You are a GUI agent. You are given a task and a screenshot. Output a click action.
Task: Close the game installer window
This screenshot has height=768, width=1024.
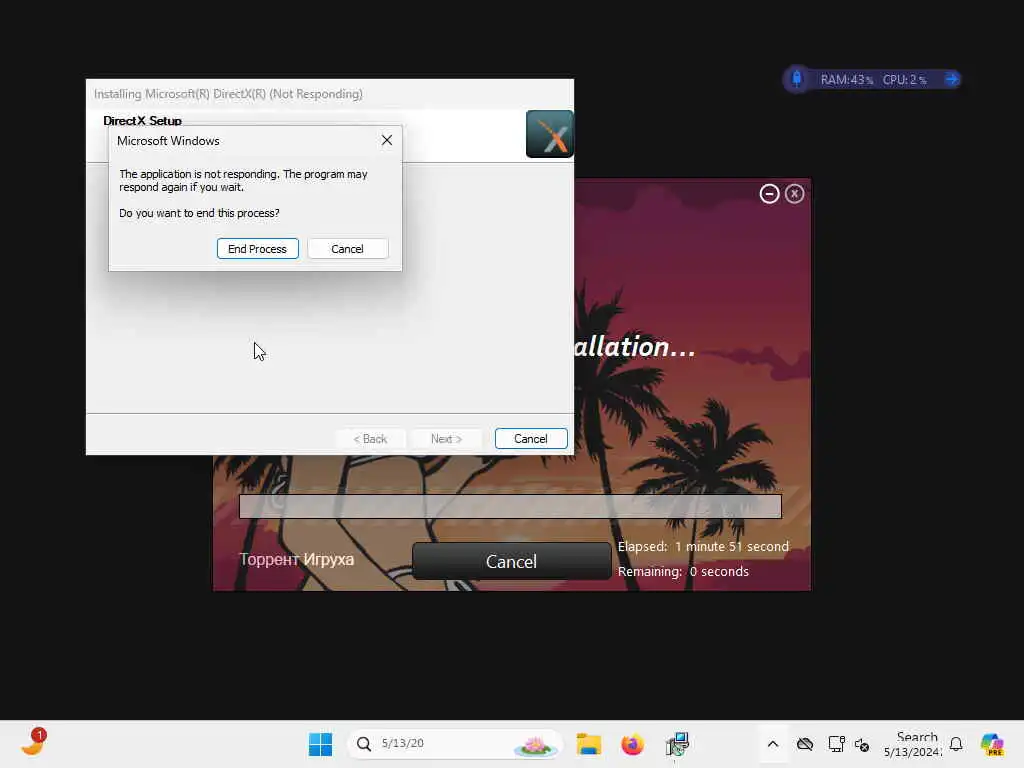pyautogui.click(x=794, y=194)
